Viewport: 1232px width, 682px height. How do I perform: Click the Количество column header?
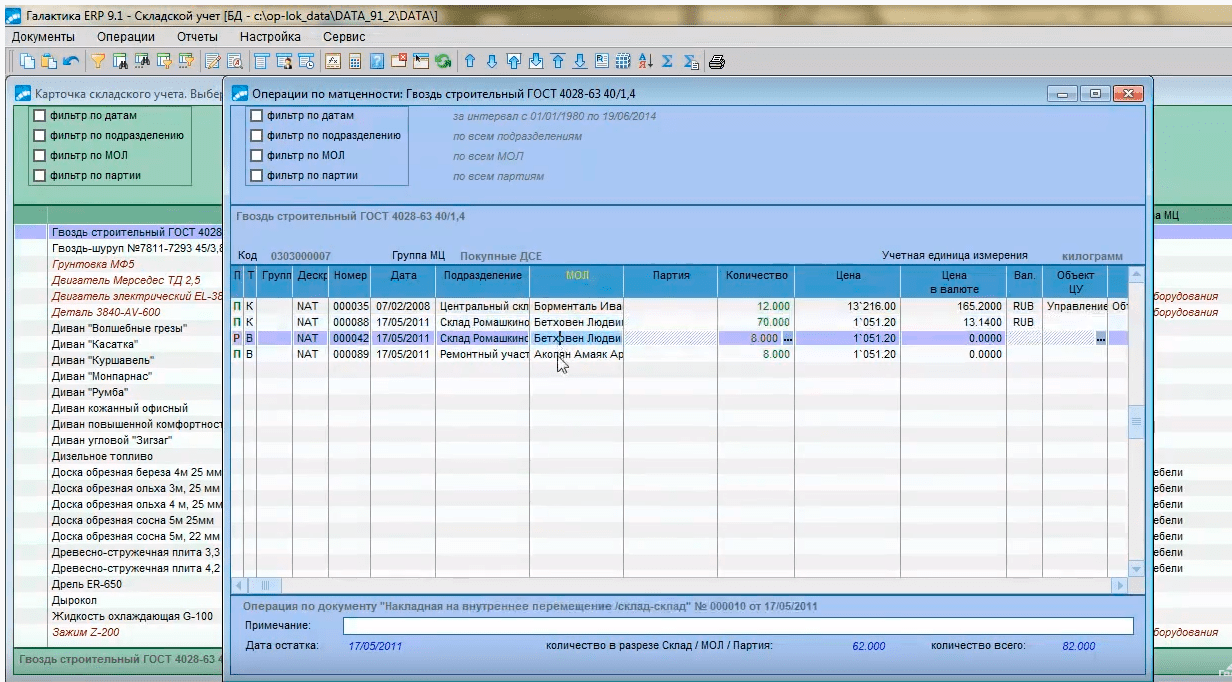(x=757, y=275)
